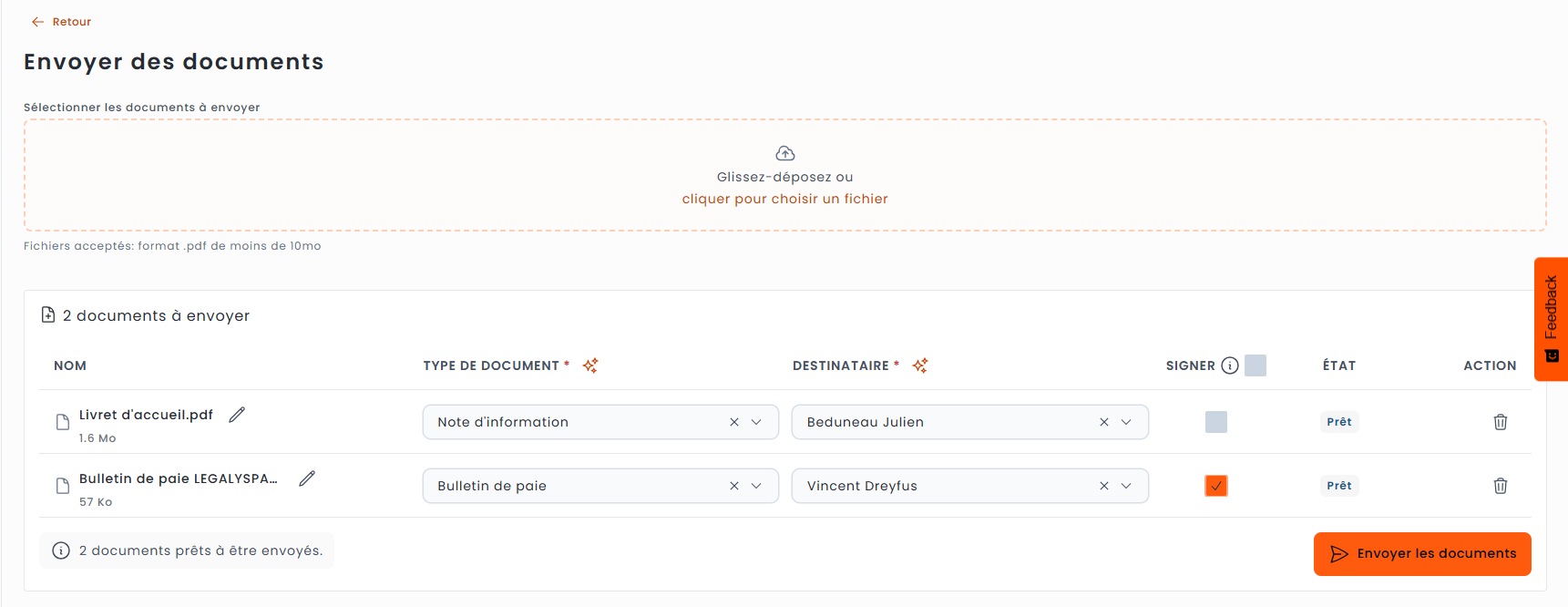Screen dimensions: 1568x607
Task: Click info icon beside documents prêts message
Action: pyautogui.click(x=61, y=550)
